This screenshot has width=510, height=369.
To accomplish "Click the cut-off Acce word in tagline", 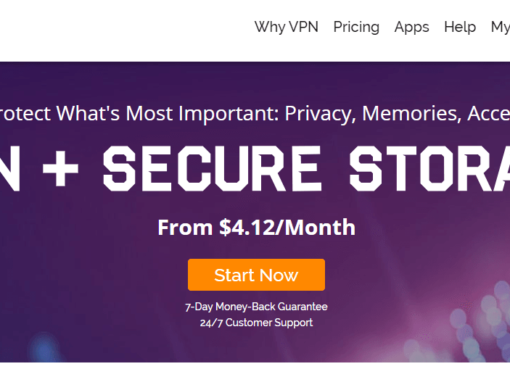I will [x=489, y=113].
